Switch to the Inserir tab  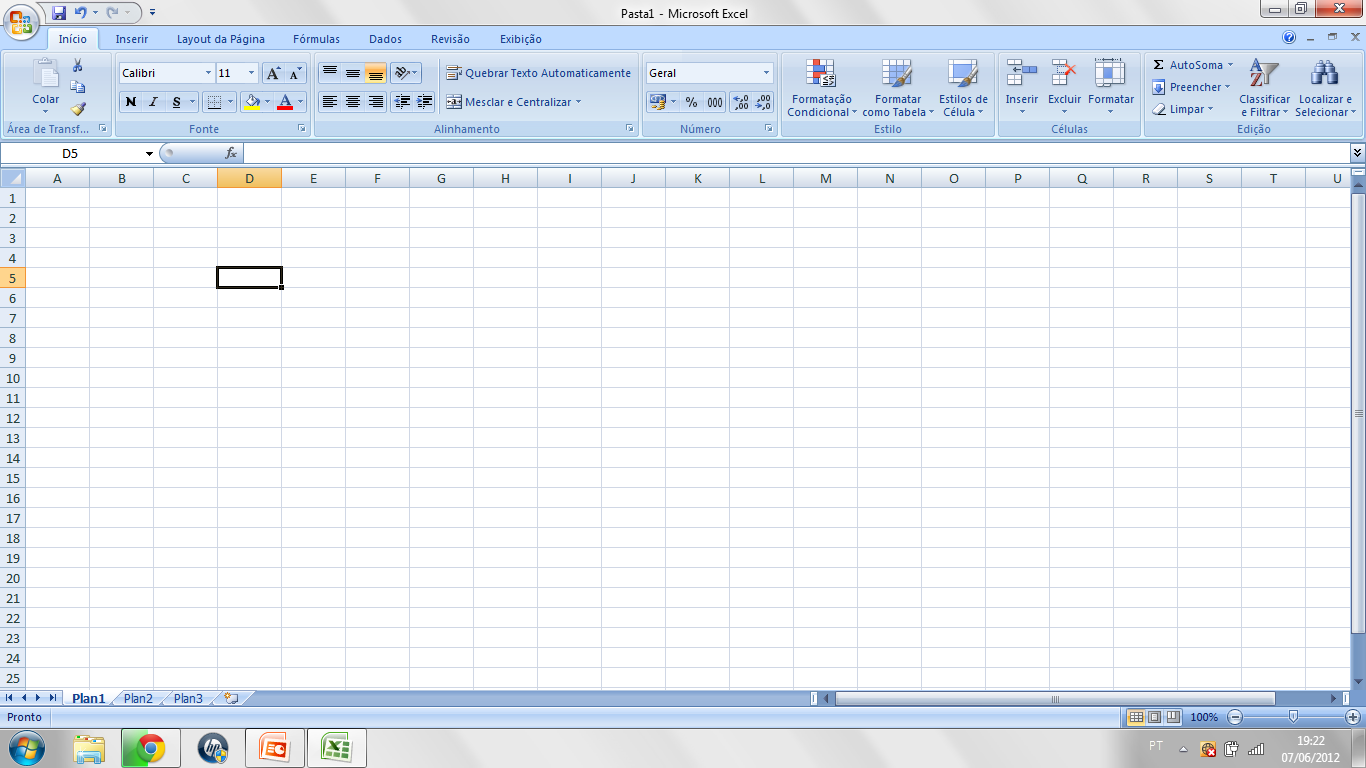coord(132,39)
